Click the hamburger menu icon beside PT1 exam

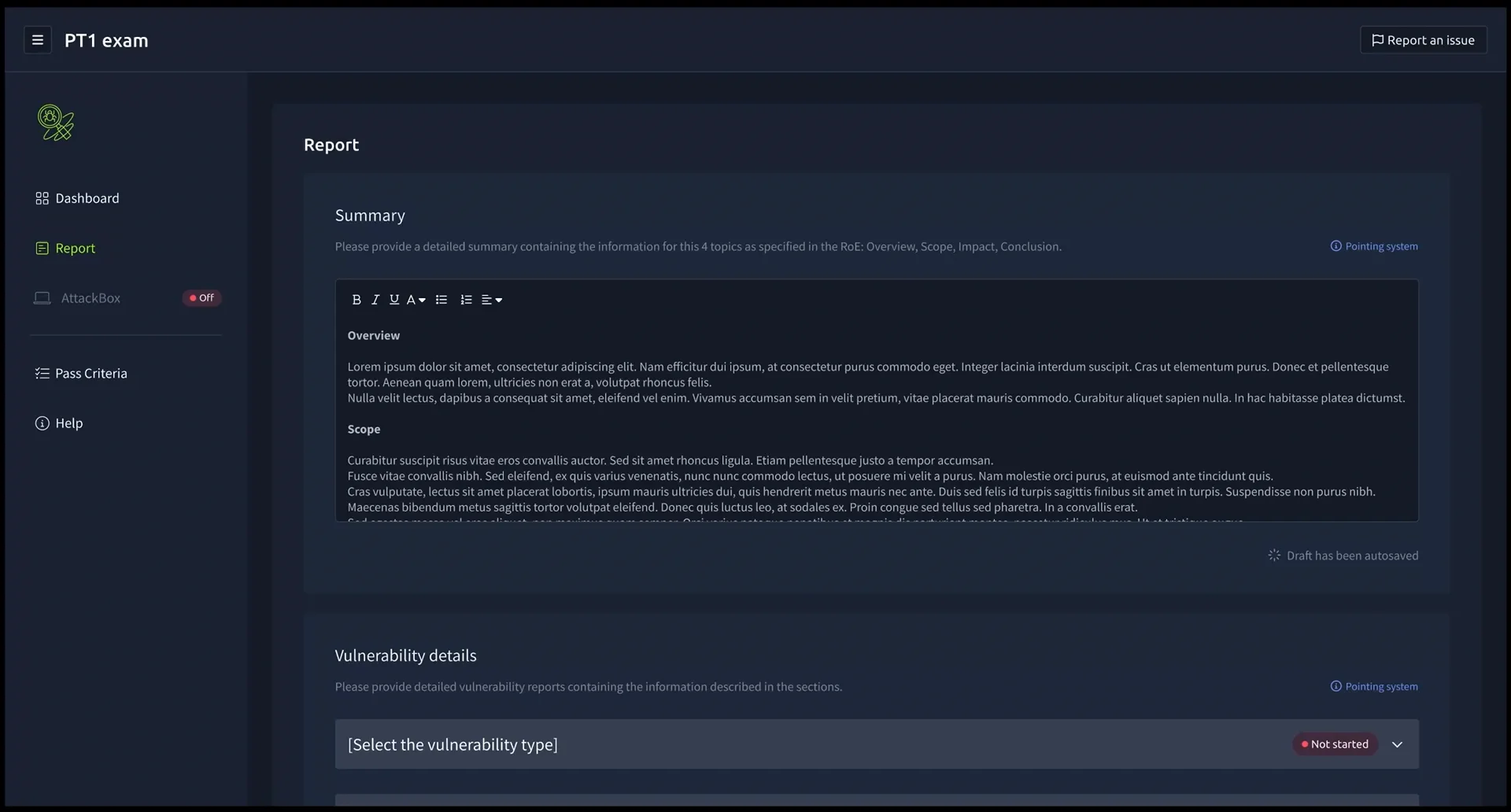[x=38, y=40]
